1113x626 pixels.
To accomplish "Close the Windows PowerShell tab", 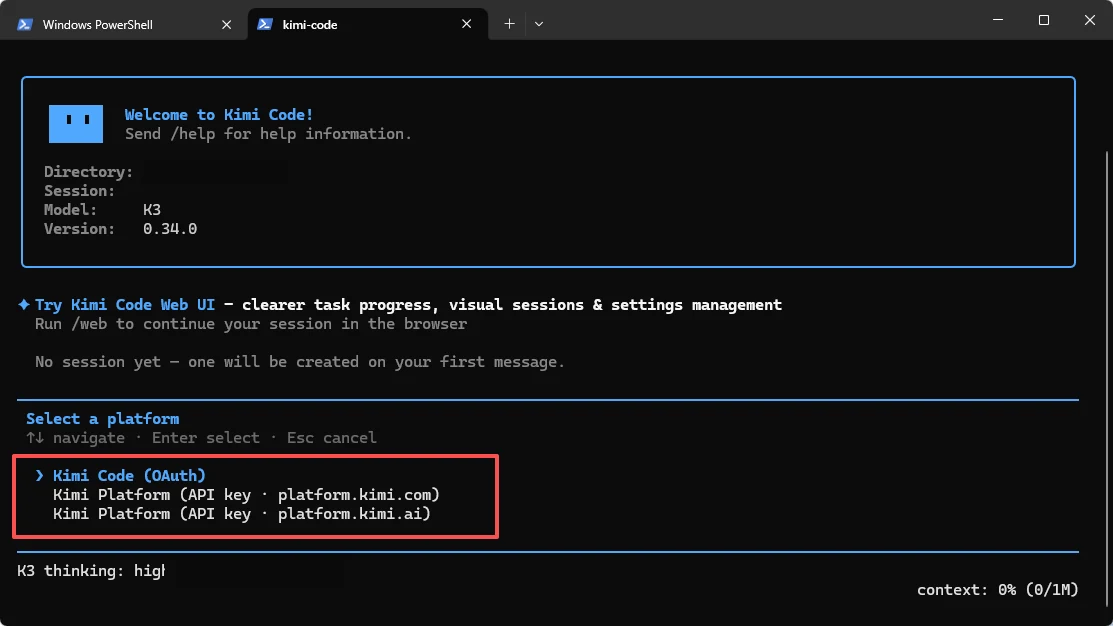I will coord(226,24).
